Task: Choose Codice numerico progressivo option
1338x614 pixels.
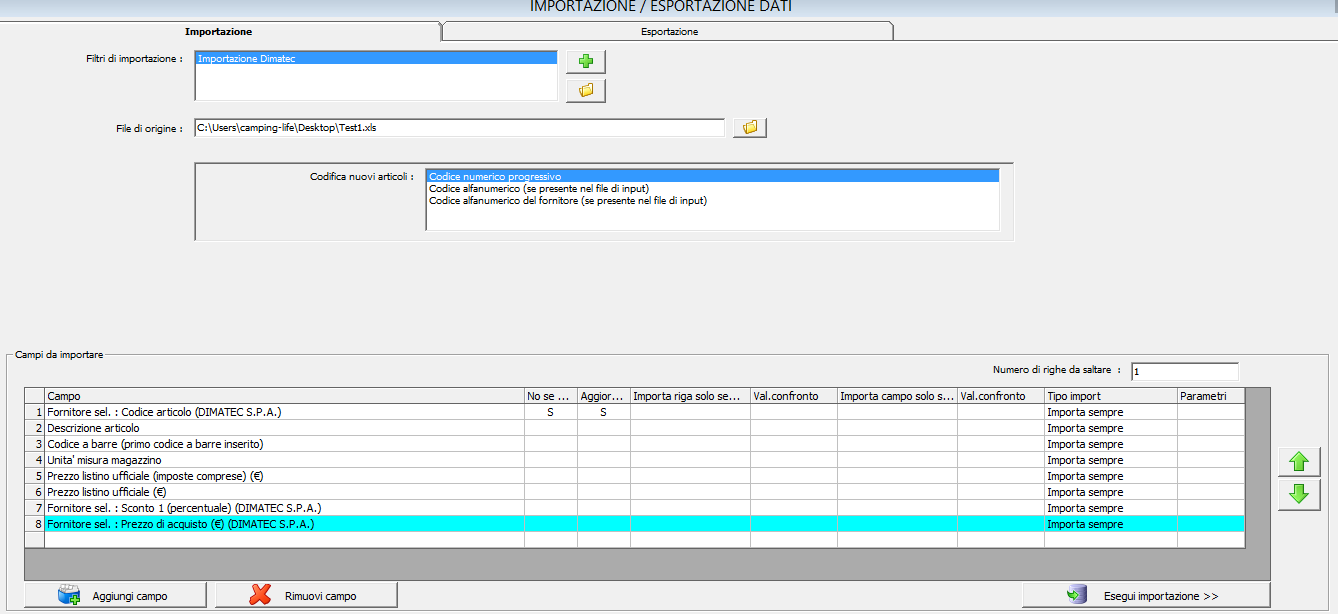Action: point(713,176)
